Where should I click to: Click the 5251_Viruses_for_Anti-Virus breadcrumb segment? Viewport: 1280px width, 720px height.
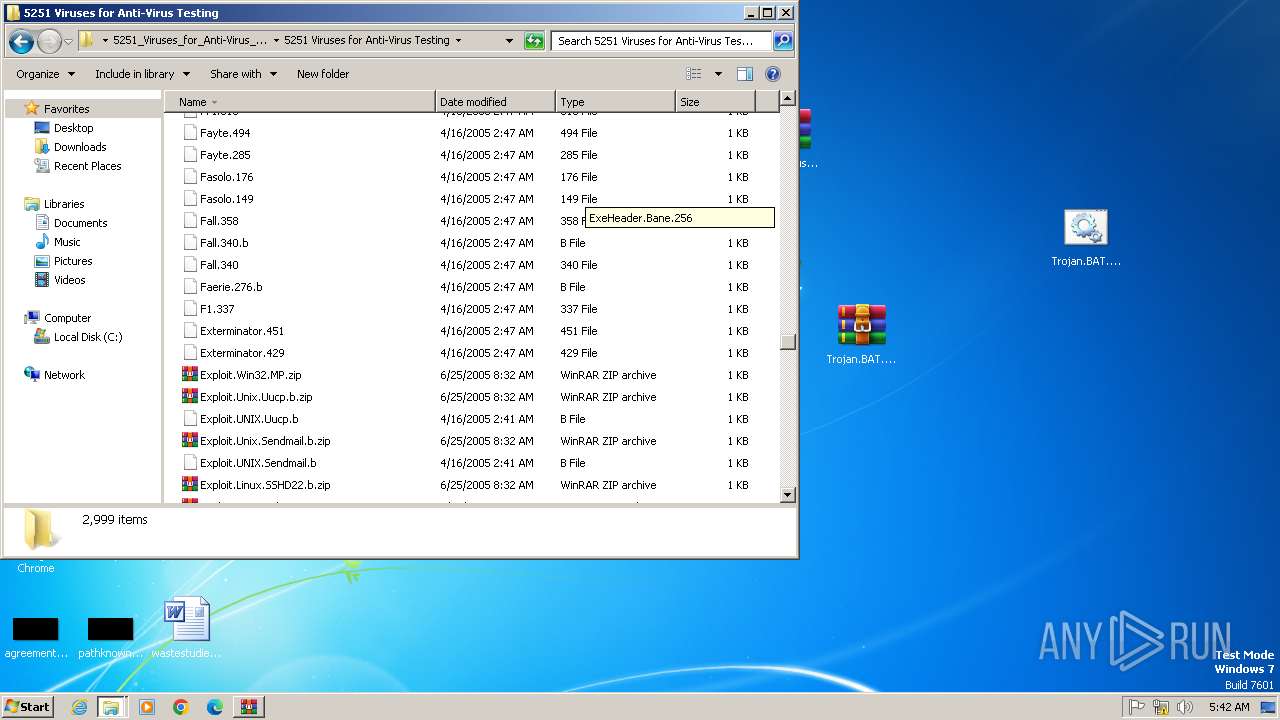[x=190, y=41]
